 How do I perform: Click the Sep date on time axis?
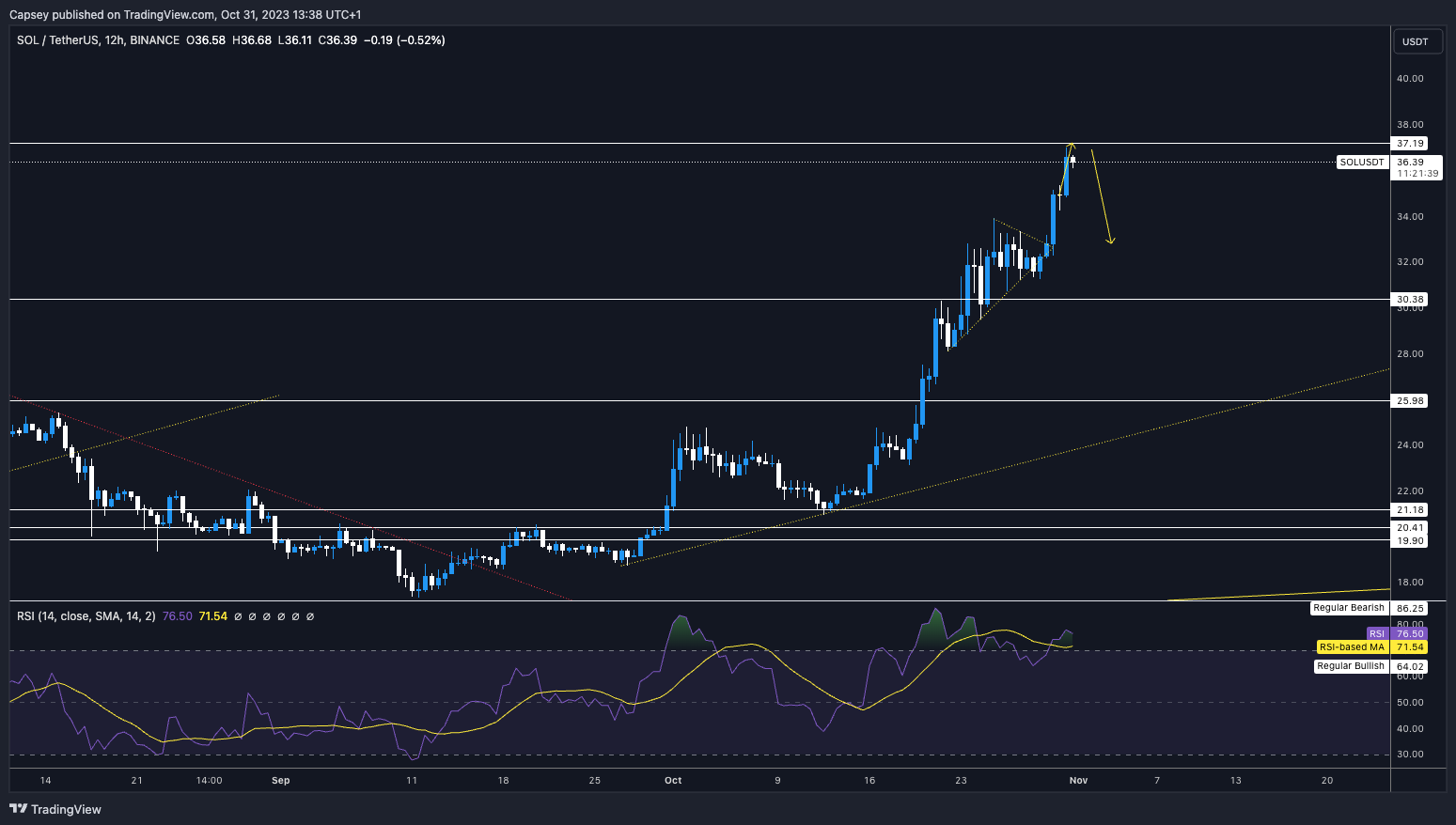coord(280,780)
